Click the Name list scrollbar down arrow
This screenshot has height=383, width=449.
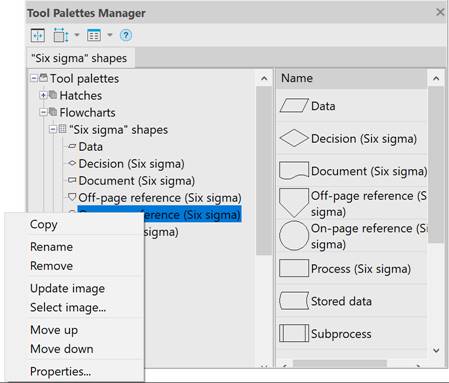[x=436, y=350]
